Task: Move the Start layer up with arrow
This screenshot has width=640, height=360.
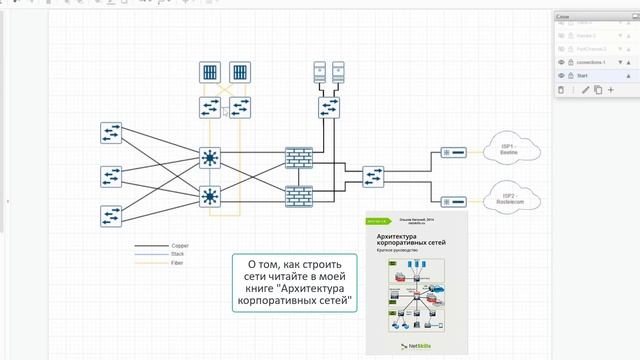Action: point(629,76)
